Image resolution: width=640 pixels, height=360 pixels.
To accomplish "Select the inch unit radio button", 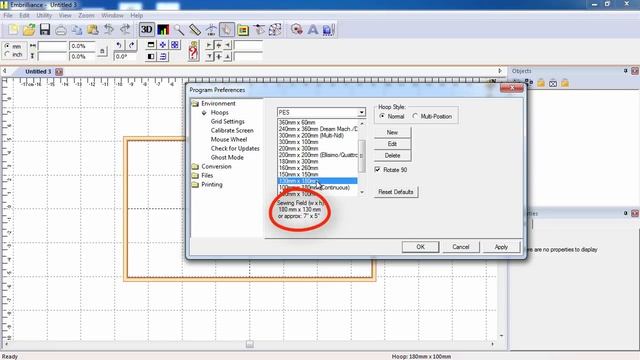I will point(7,54).
